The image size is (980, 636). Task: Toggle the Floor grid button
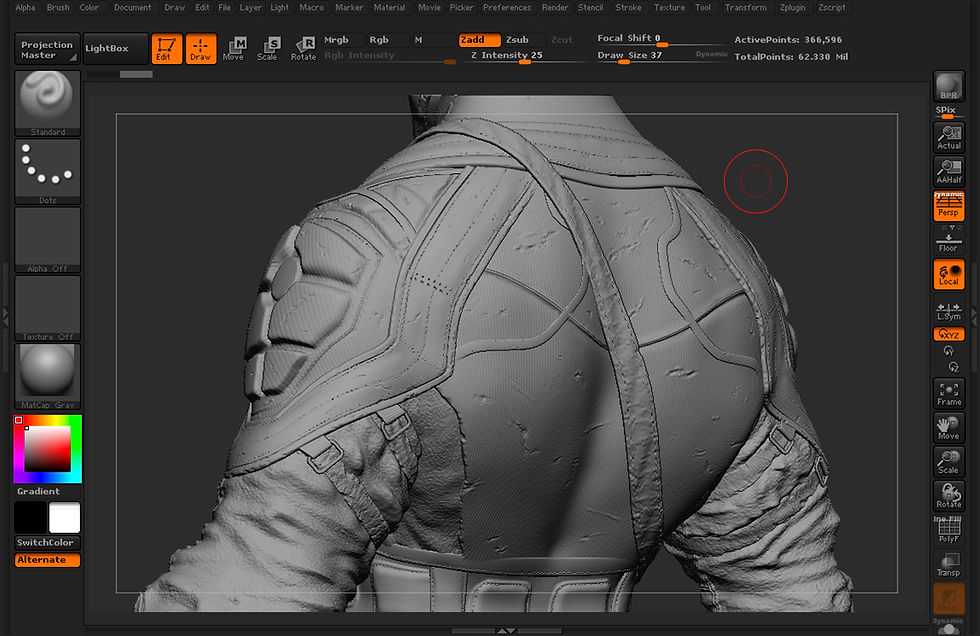pos(948,240)
